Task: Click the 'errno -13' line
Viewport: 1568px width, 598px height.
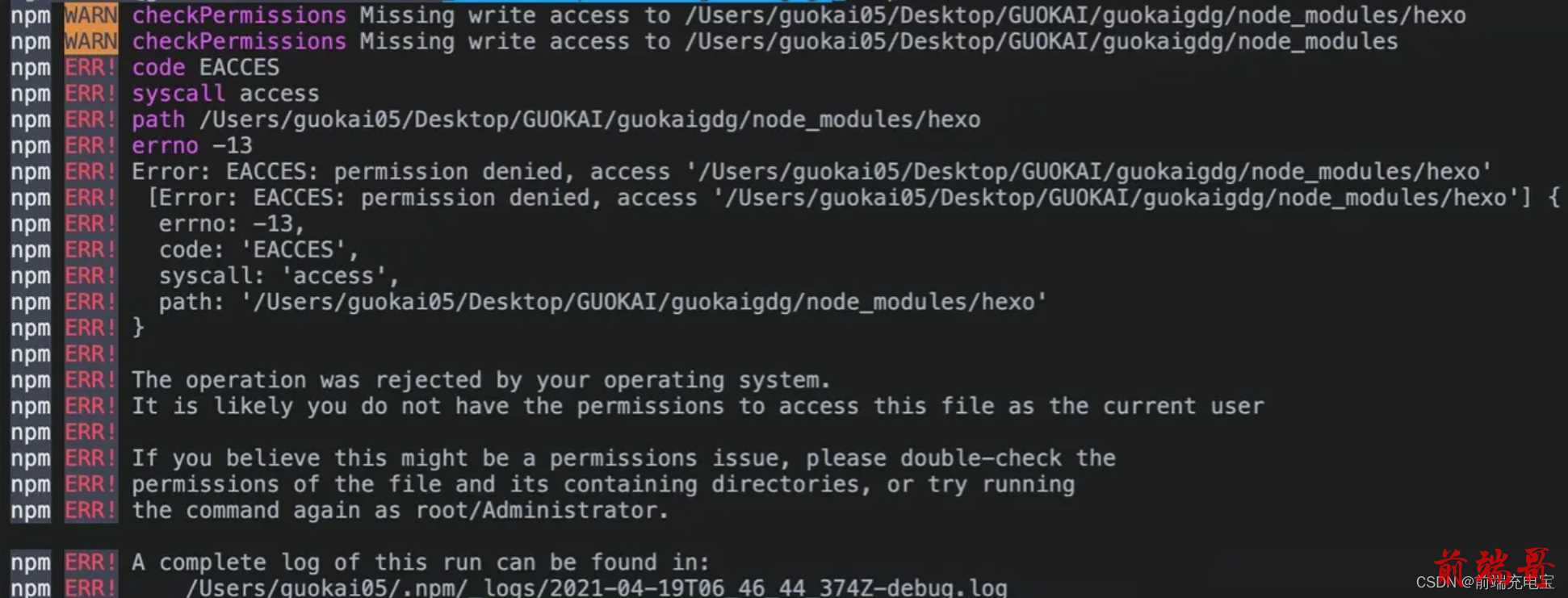Action: pos(192,145)
